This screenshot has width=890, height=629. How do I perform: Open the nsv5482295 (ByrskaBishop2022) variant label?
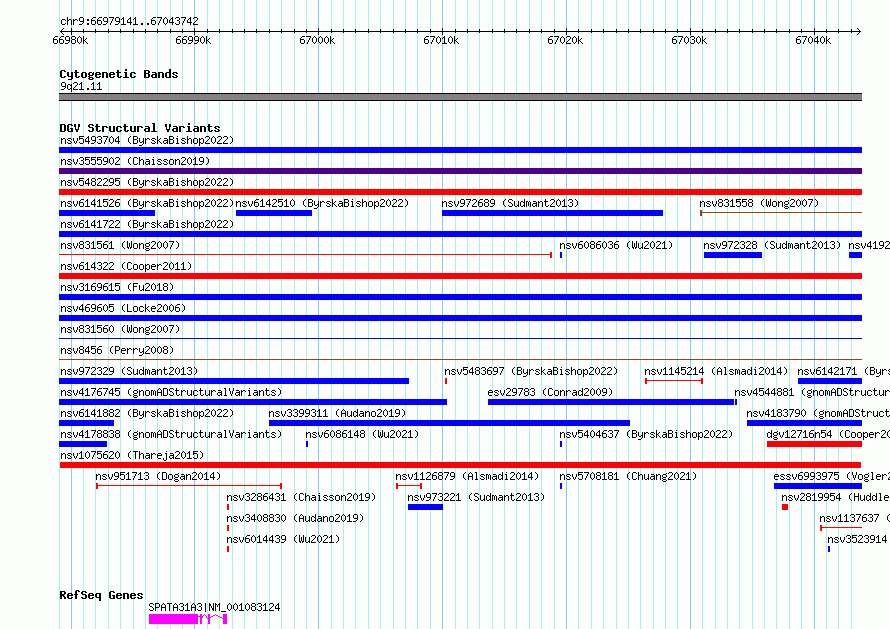(x=147, y=182)
